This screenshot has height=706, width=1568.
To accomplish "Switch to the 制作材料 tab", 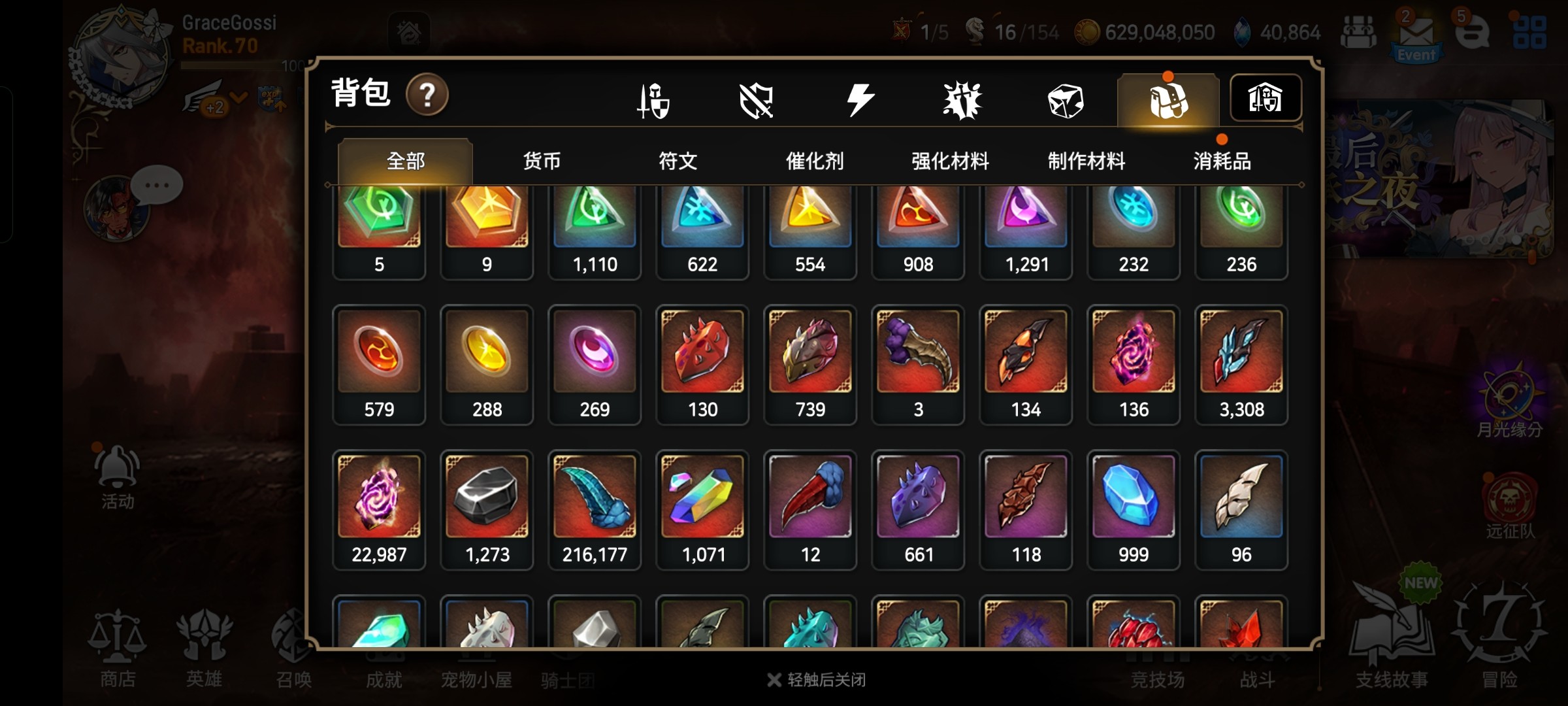I will [x=1086, y=161].
